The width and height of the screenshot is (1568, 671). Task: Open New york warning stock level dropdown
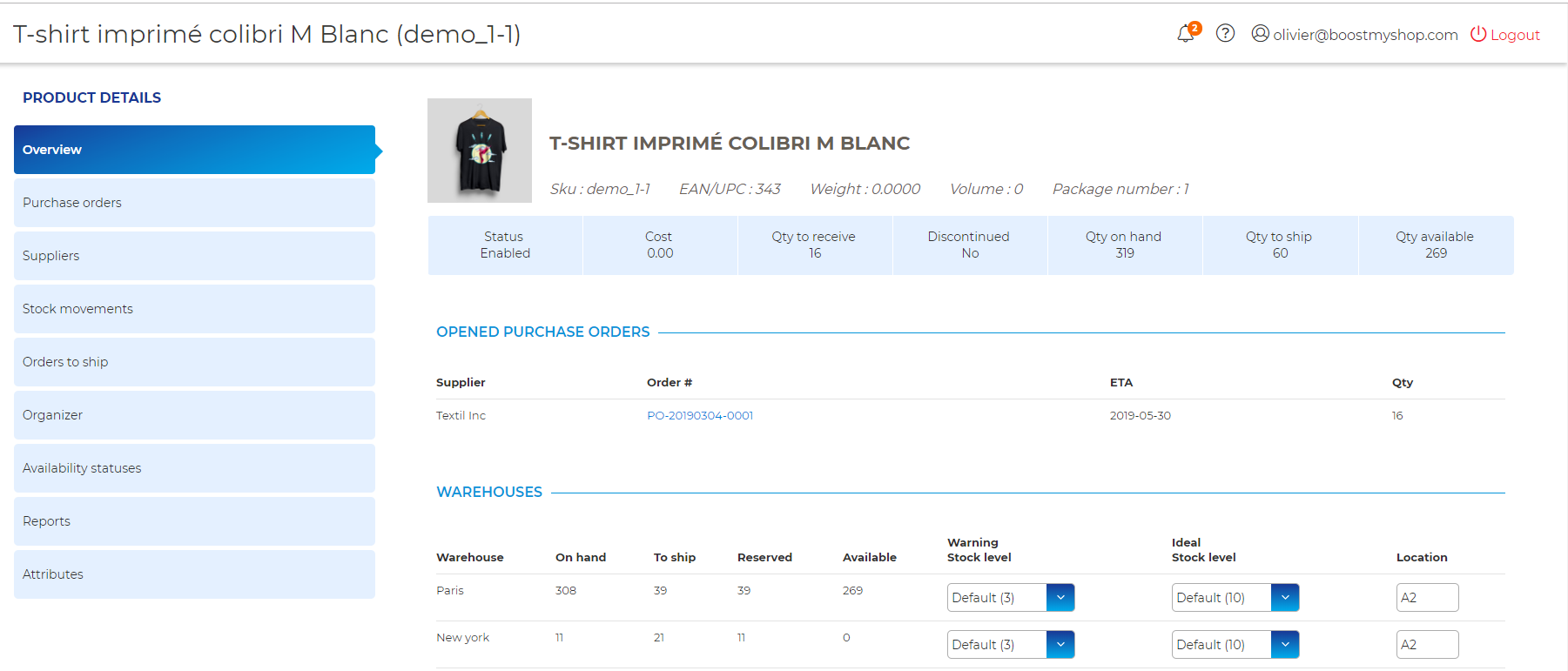[x=1060, y=645]
